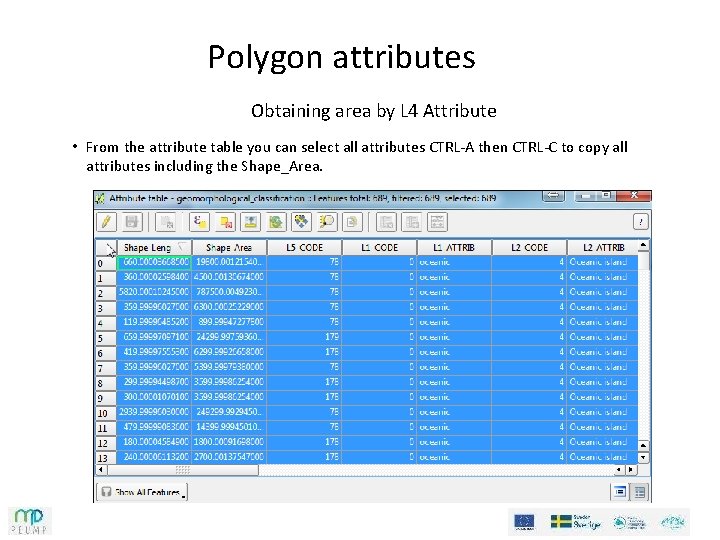Select row header 4

coord(106,323)
